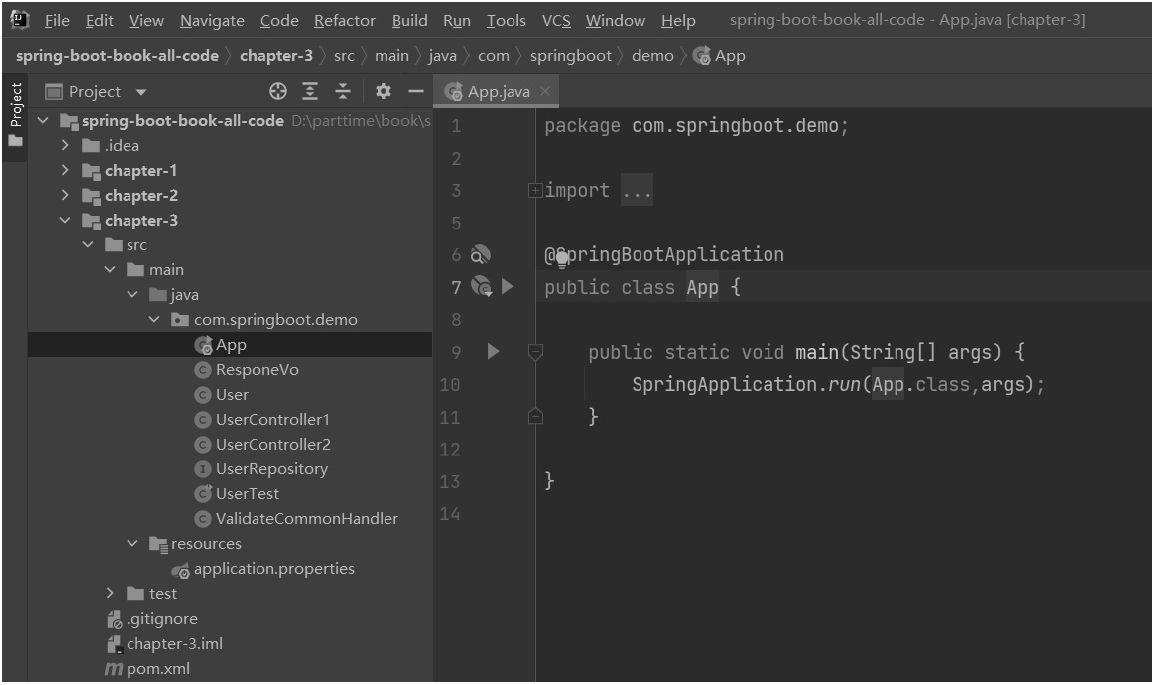Click the App class icon in breadcrumb
Image resolution: width=1156 pixels, height=685 pixels.
(702, 55)
